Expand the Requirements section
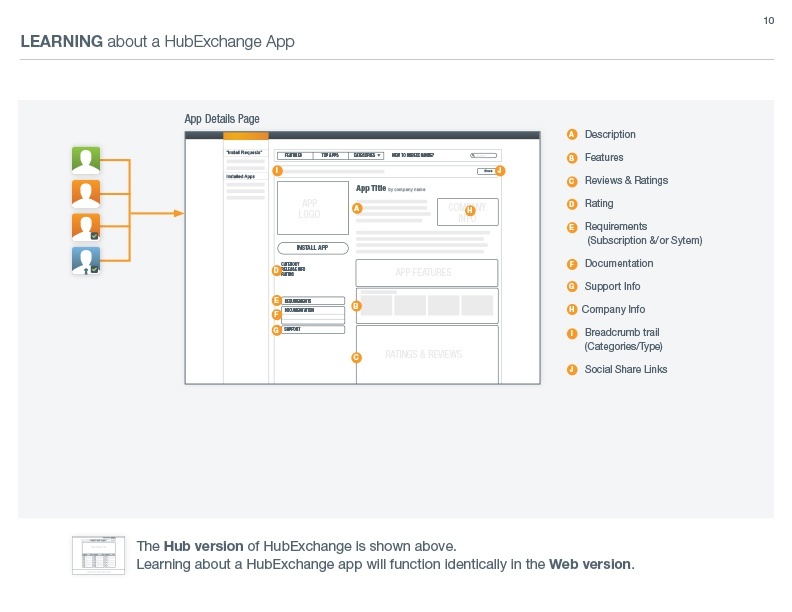Screen dimensions: 792x612 pos(313,300)
